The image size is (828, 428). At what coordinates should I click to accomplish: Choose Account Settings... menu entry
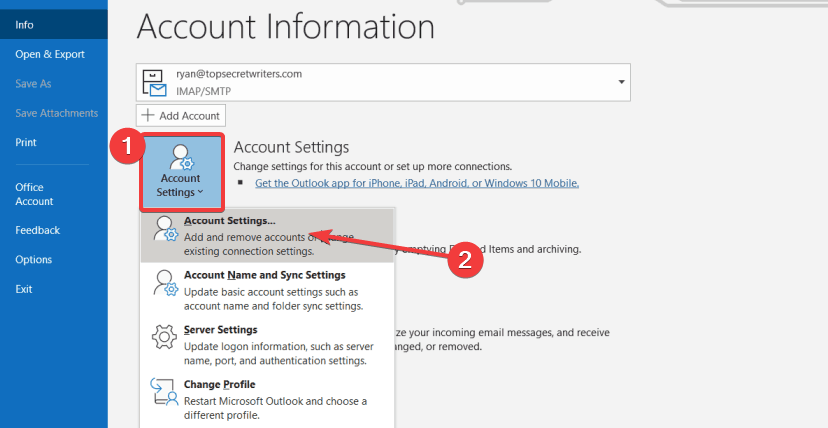point(267,236)
